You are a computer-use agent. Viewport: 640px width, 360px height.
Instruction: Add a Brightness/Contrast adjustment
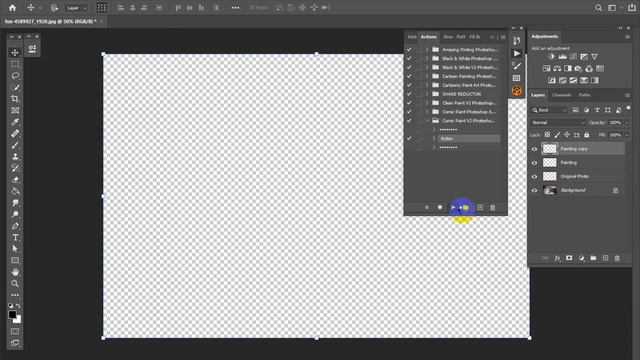551,57
